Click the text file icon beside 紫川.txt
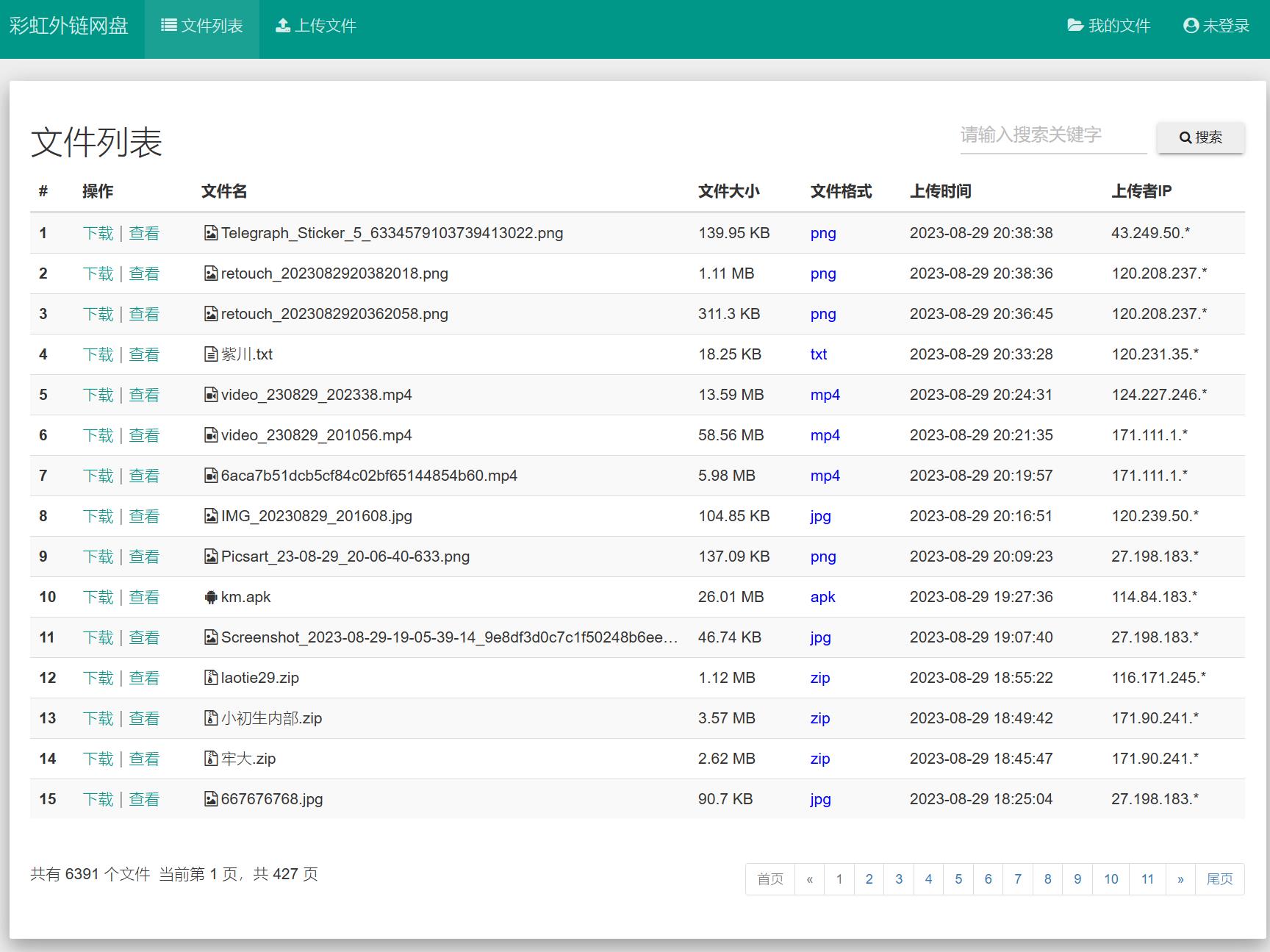Viewport: 1270px width, 952px height. pyautogui.click(x=211, y=354)
